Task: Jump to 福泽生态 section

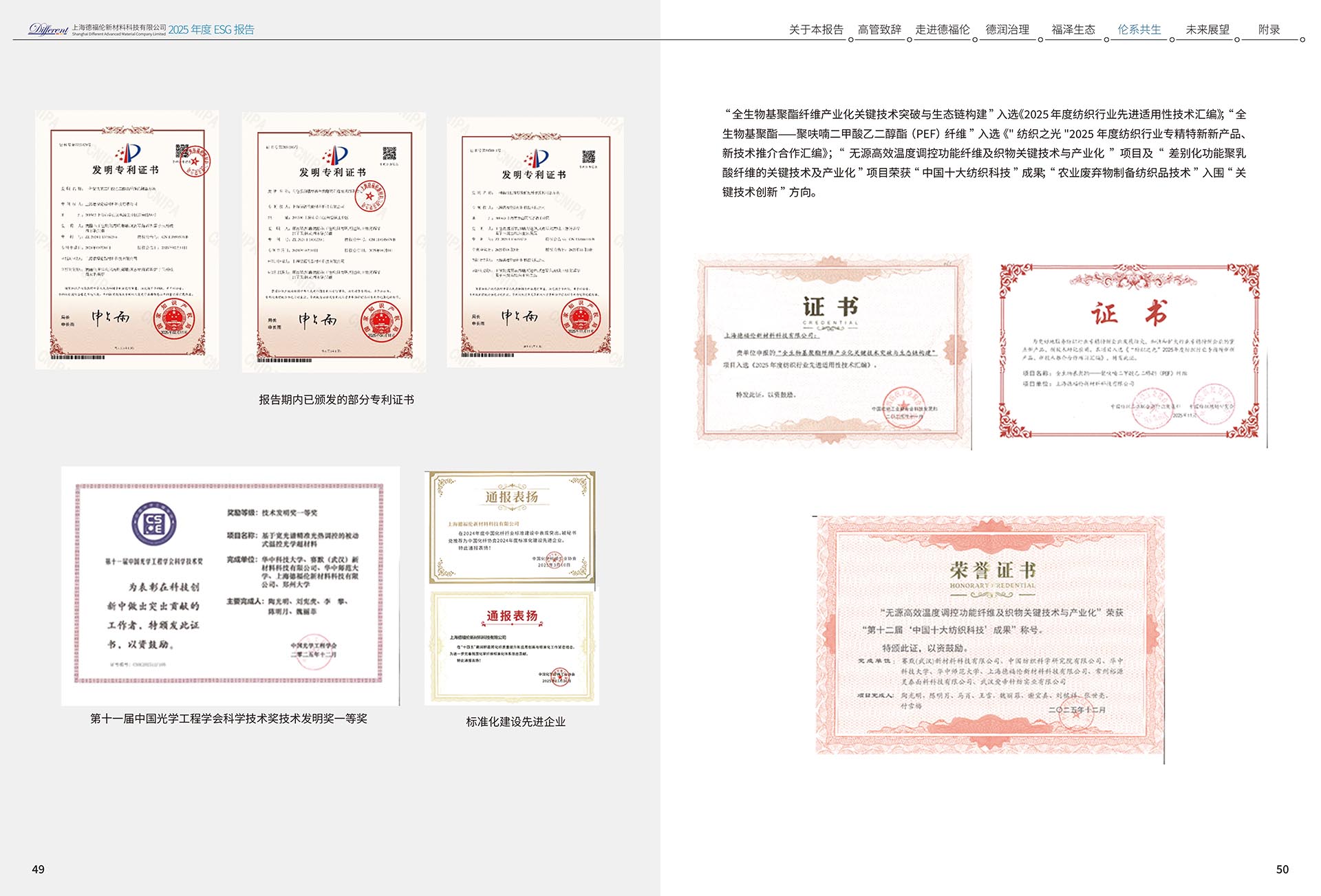Action: (x=1073, y=30)
